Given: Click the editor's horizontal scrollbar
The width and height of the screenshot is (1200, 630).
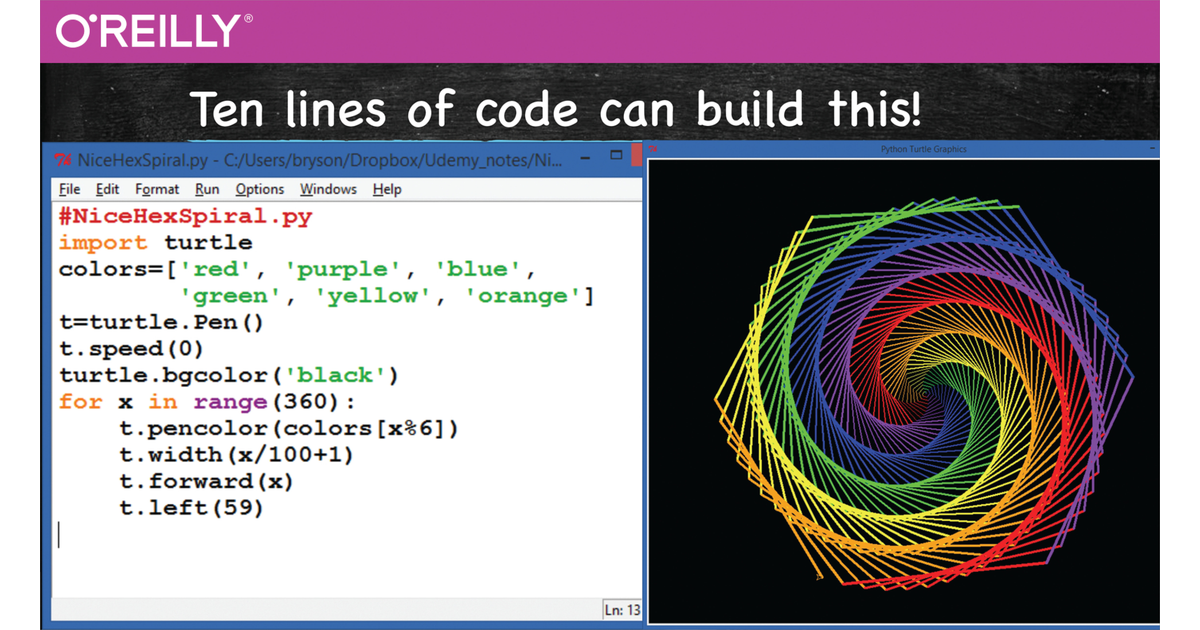Looking at the screenshot, I should [x=340, y=594].
